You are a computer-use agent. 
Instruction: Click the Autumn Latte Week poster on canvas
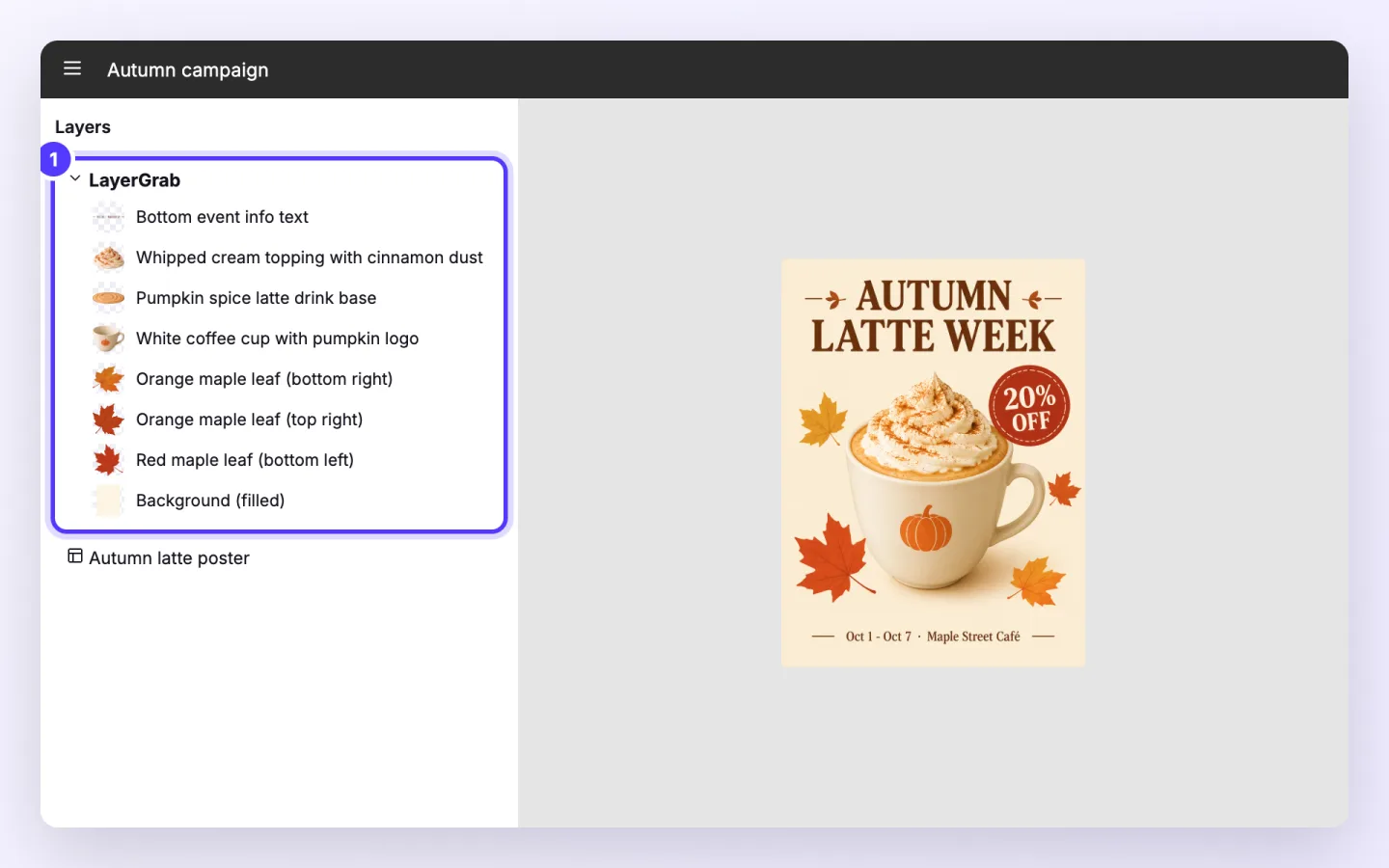[x=933, y=463]
